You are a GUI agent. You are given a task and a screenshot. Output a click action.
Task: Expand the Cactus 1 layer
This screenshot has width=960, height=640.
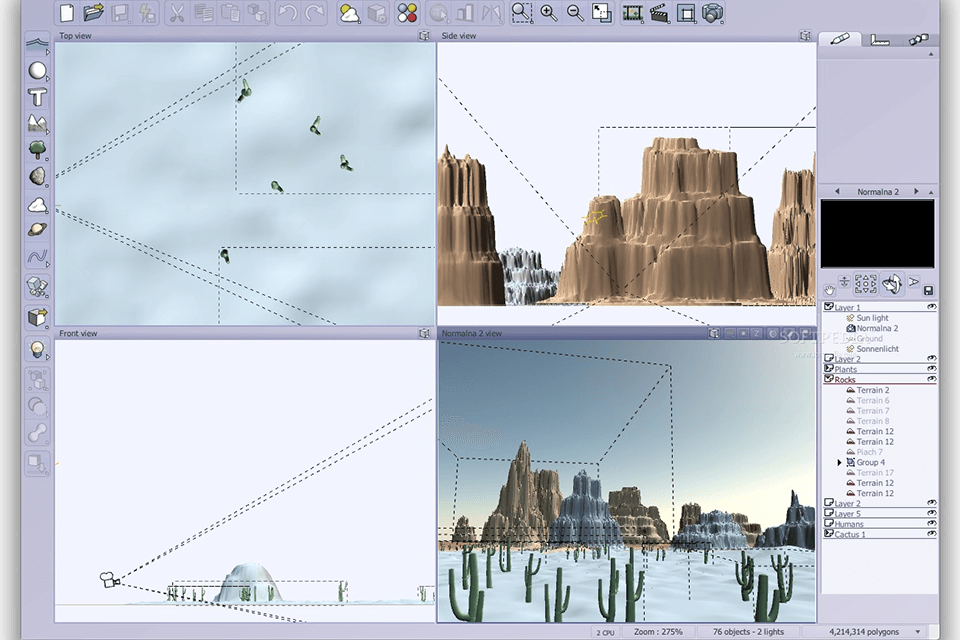coord(828,534)
